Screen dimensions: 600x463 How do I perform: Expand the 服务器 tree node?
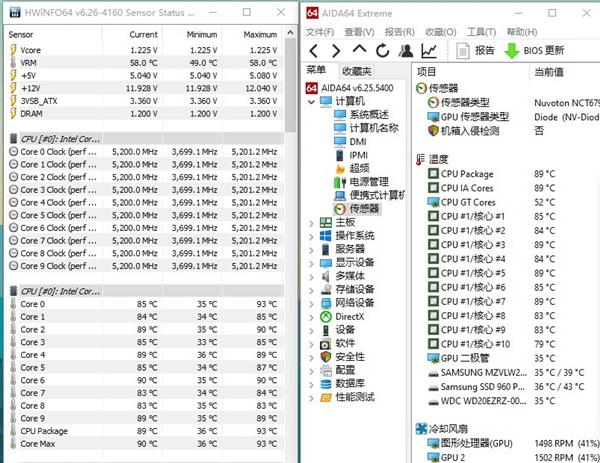[x=311, y=249]
